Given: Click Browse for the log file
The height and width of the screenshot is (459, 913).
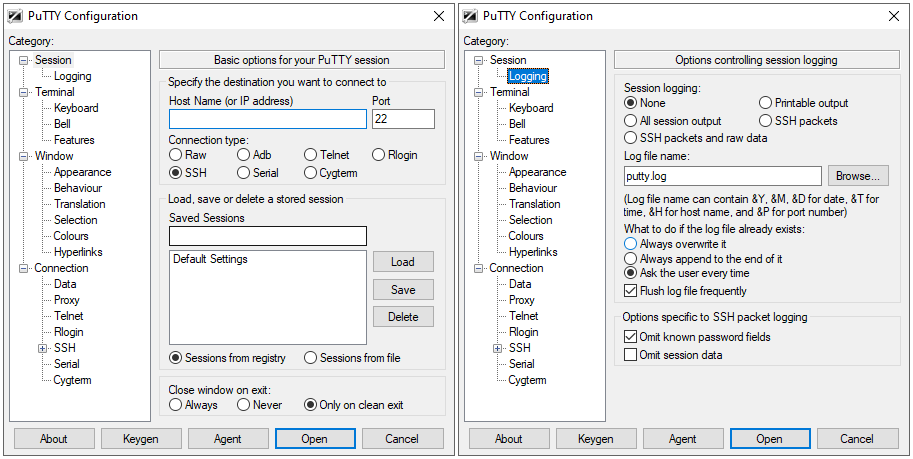Looking at the screenshot, I should 858,176.
